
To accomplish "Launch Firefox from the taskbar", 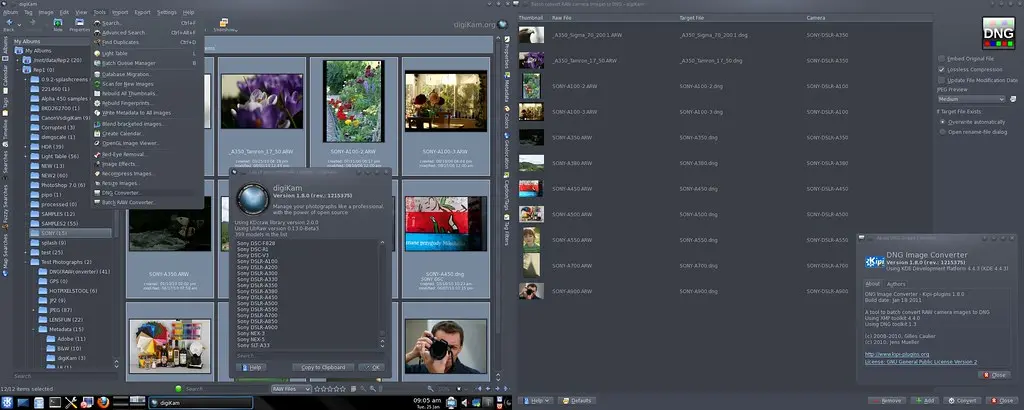I will point(103,402).
